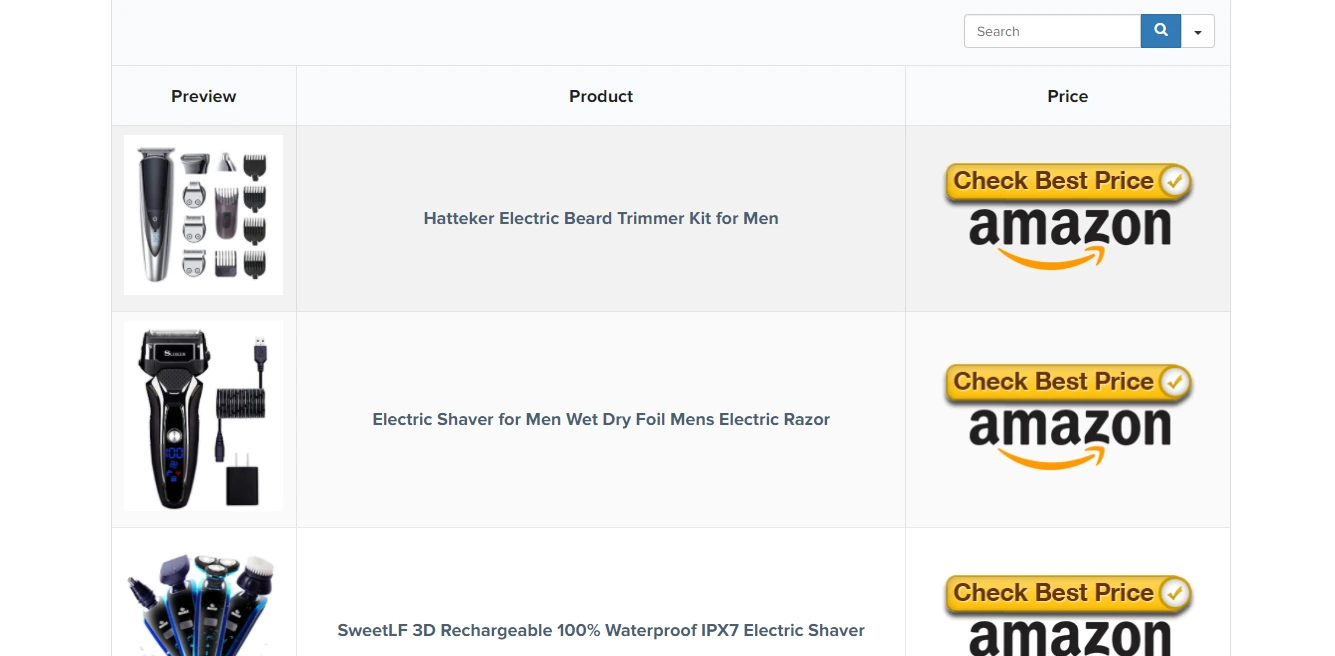Click the Amazon logo in SweetLF row
Image resolution: width=1335 pixels, height=656 pixels.
point(1069,638)
